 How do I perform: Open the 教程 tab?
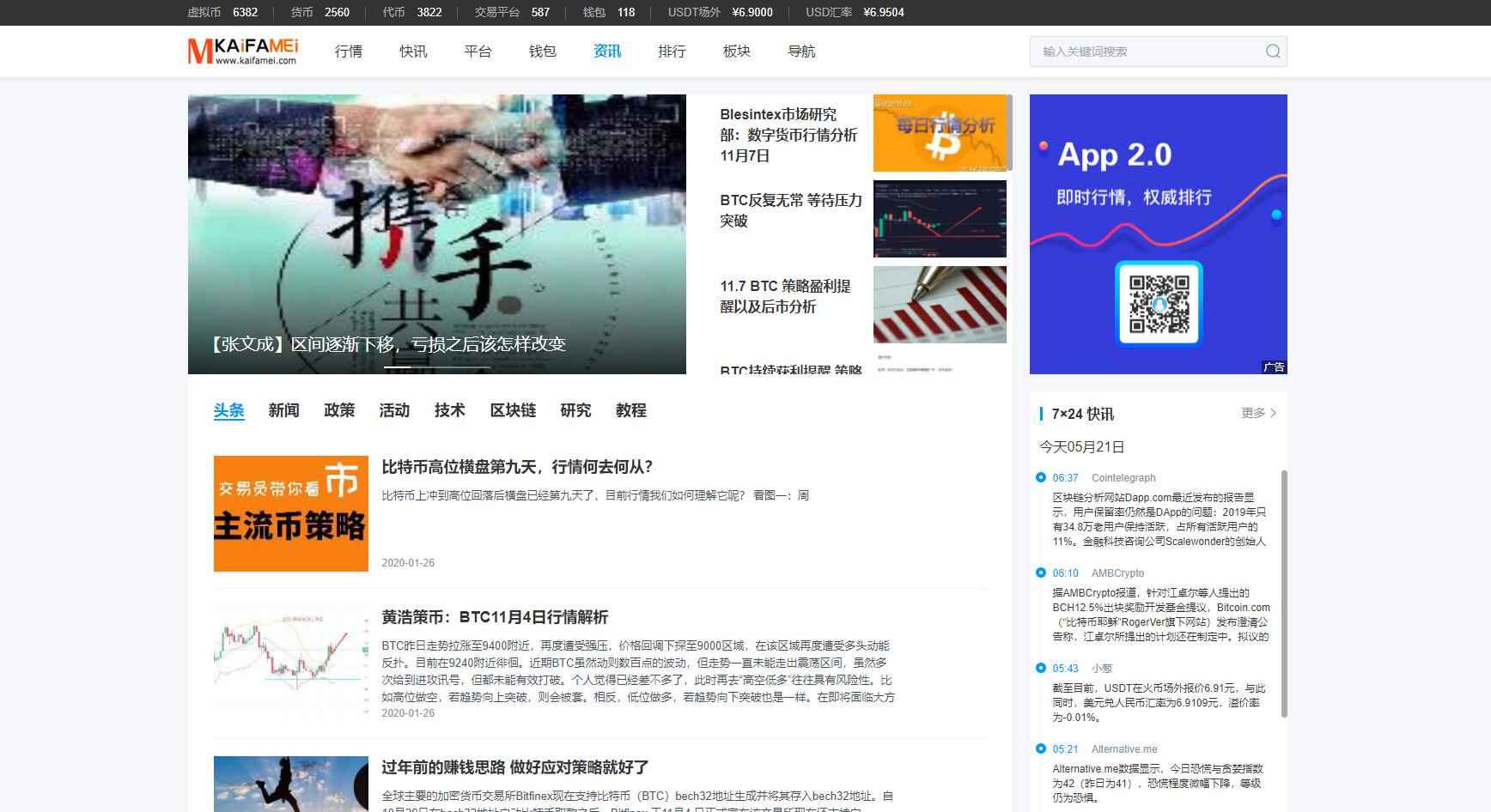(x=630, y=410)
